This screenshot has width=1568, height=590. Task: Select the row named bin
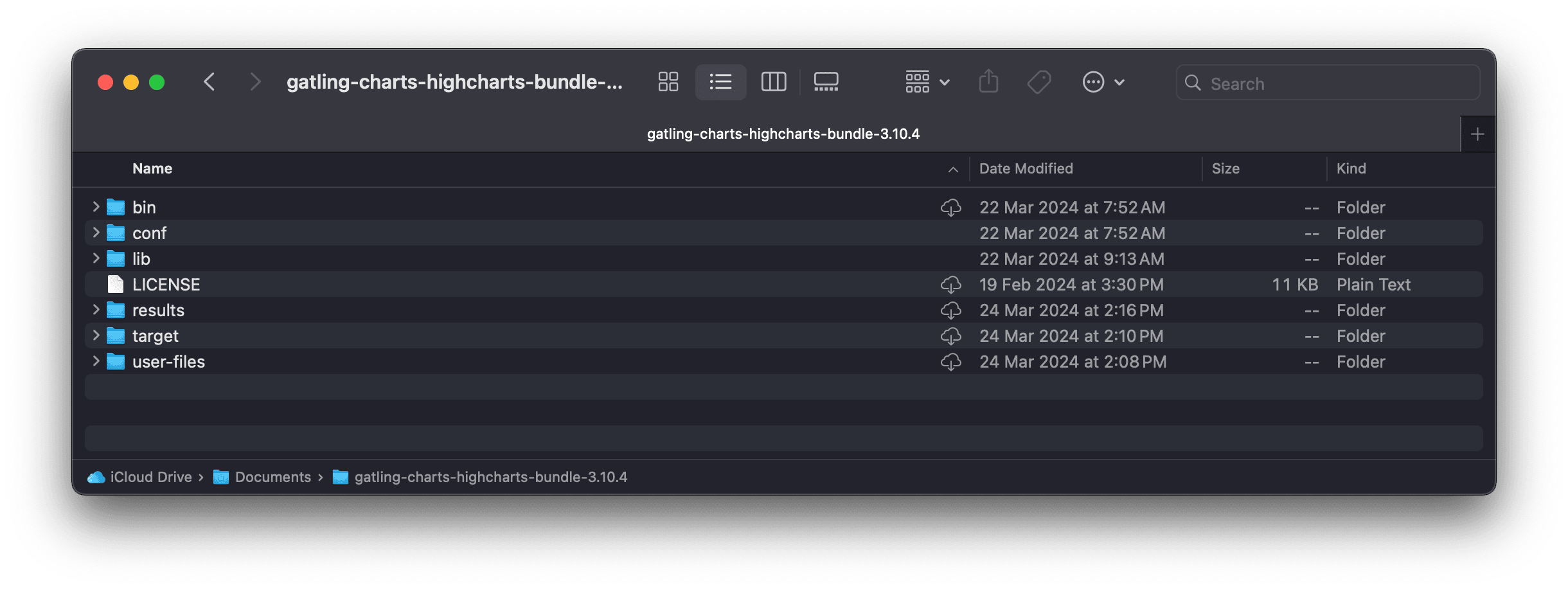(783, 207)
